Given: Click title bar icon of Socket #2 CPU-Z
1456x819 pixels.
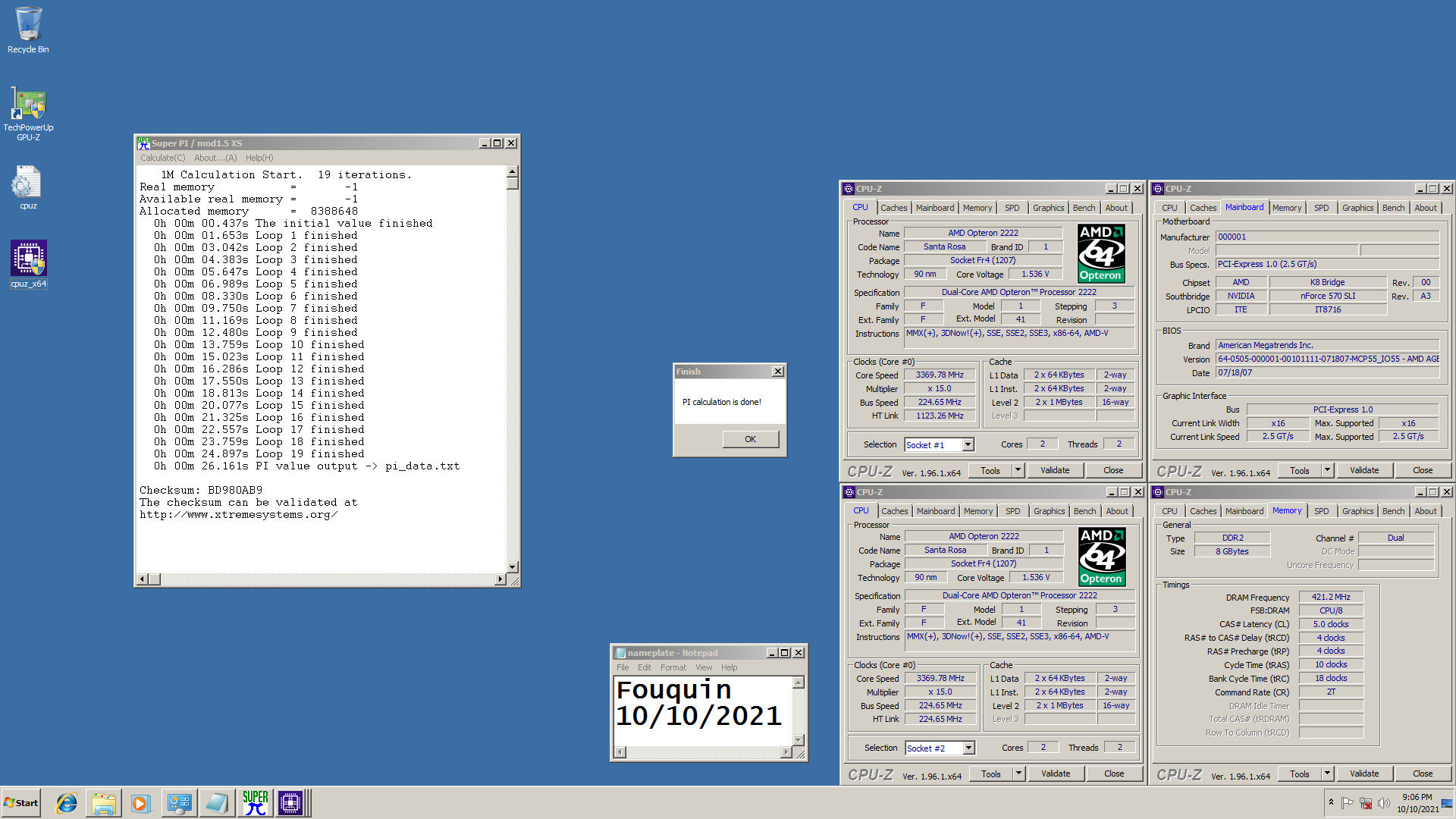Looking at the screenshot, I should (x=849, y=492).
